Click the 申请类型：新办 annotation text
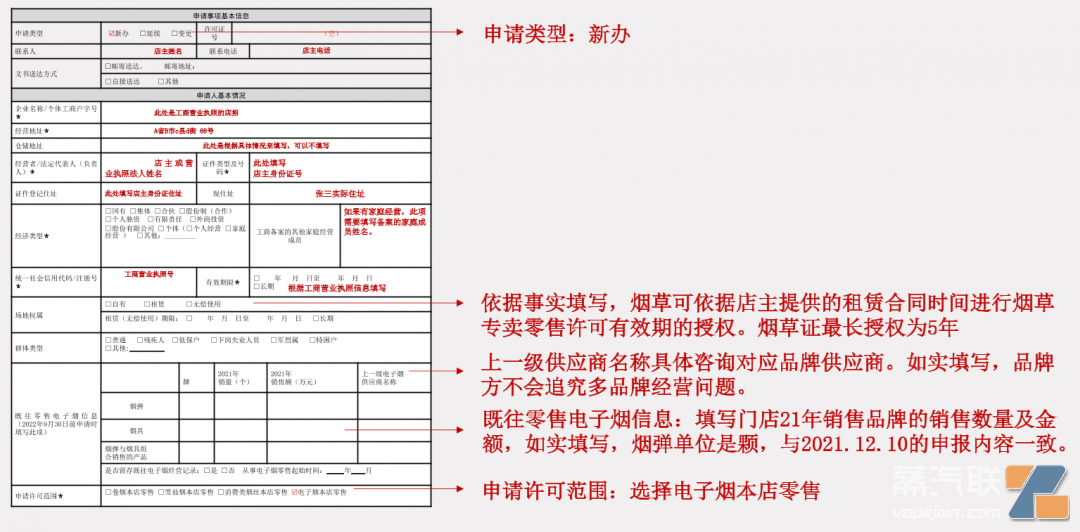Image resolution: width=1080 pixels, height=532 pixels. point(557,34)
